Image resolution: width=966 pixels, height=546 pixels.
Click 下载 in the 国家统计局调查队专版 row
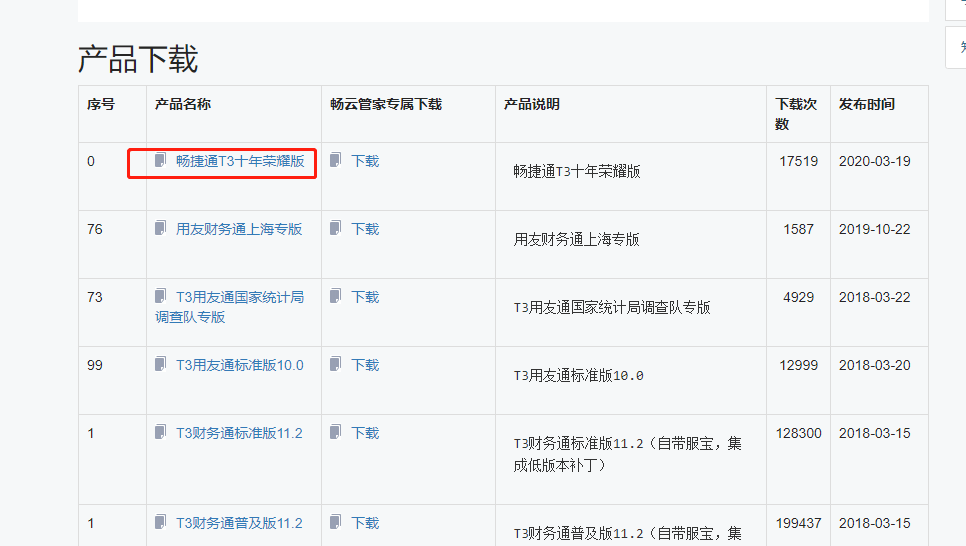[365, 297]
